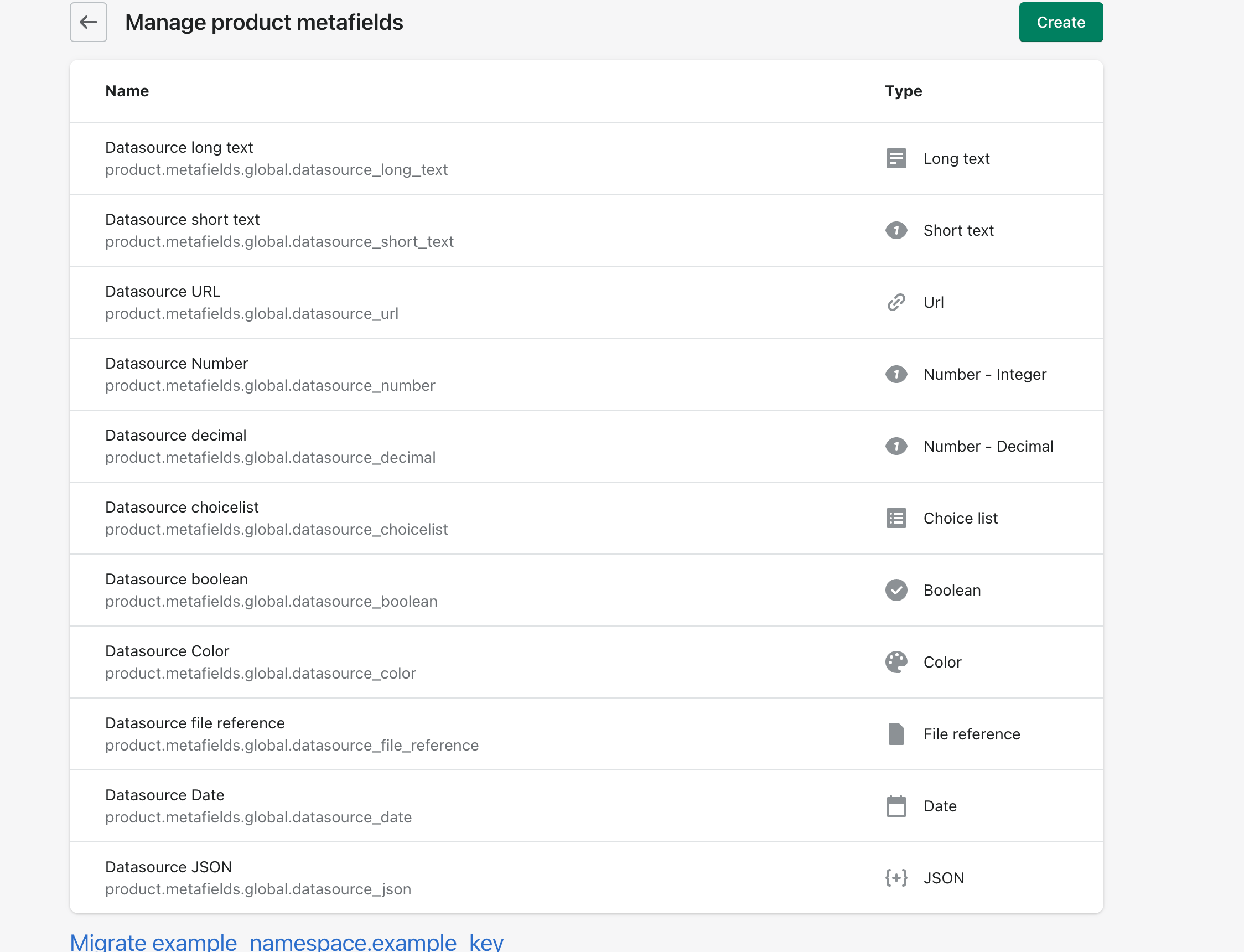The width and height of the screenshot is (1244, 952).
Task: Click the JSON curly braces icon
Action: click(895, 878)
